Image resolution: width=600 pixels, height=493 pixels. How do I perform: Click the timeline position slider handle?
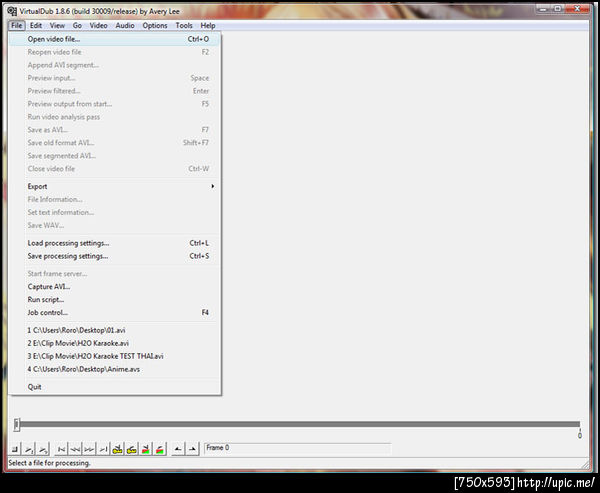coord(16,424)
